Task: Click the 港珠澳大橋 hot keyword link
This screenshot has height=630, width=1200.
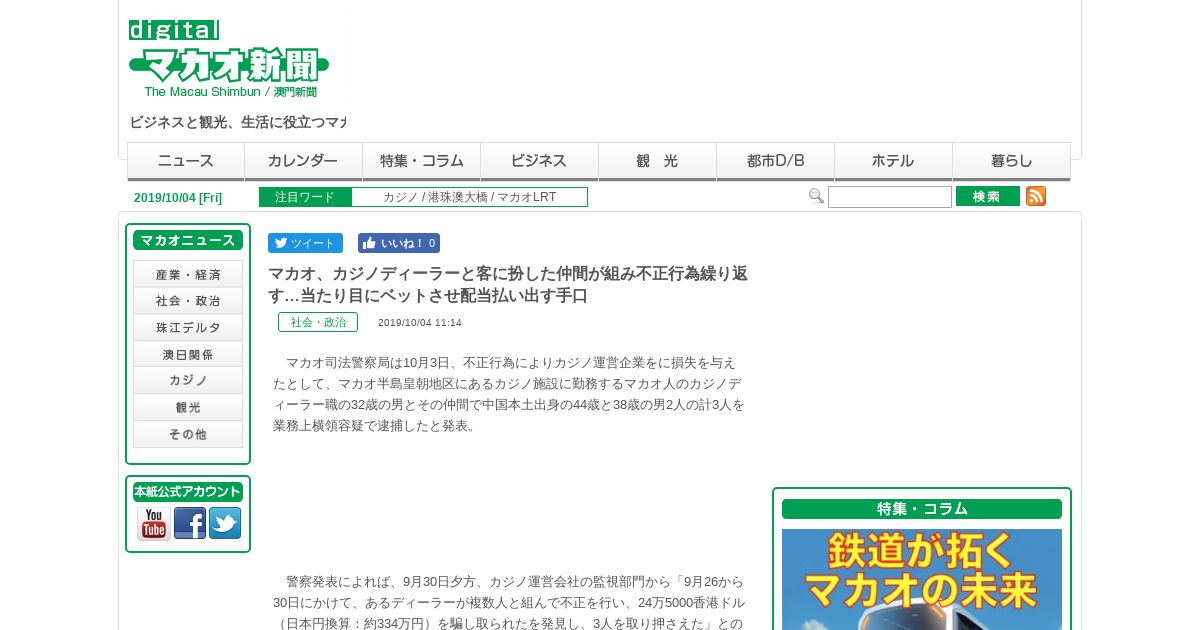Action: click(x=458, y=197)
